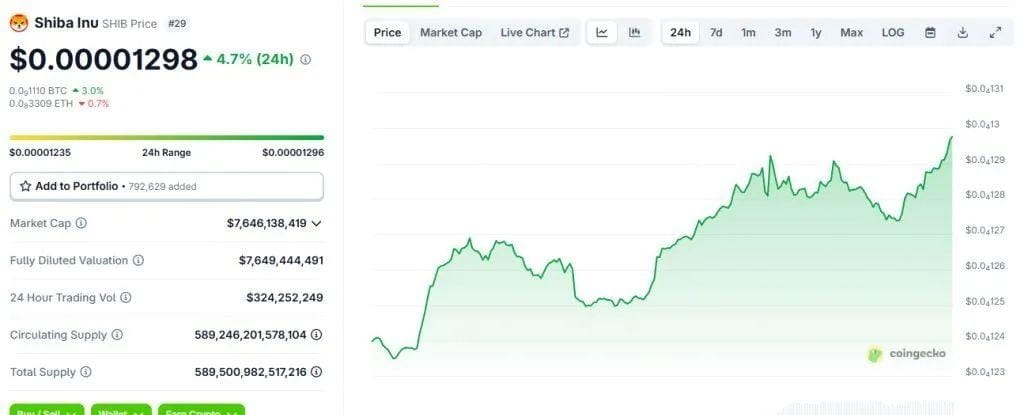Open Market Cap info tooltip icon

coord(81,223)
